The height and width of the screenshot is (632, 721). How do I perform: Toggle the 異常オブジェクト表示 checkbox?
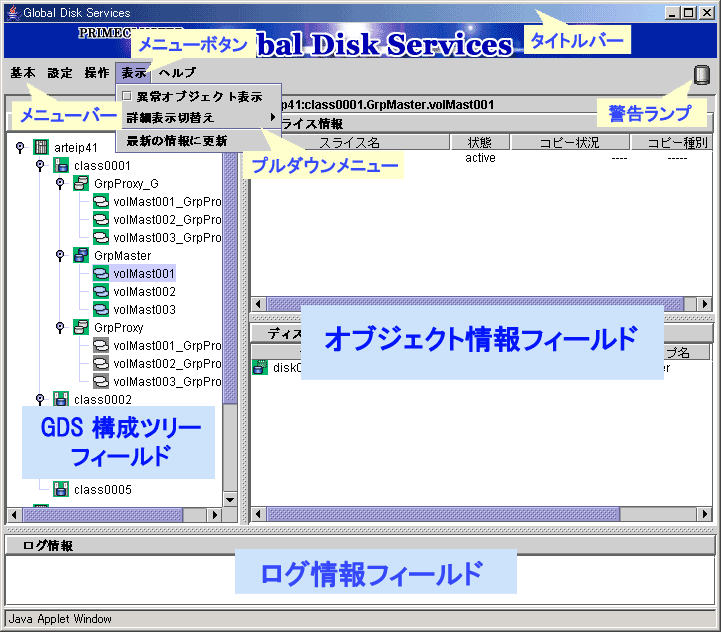pos(127,96)
